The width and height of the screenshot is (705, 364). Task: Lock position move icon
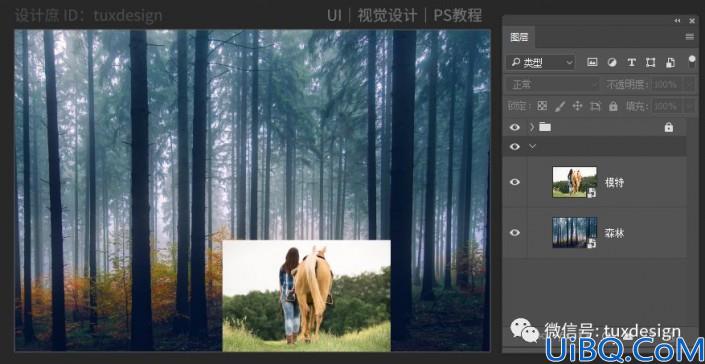(577, 106)
